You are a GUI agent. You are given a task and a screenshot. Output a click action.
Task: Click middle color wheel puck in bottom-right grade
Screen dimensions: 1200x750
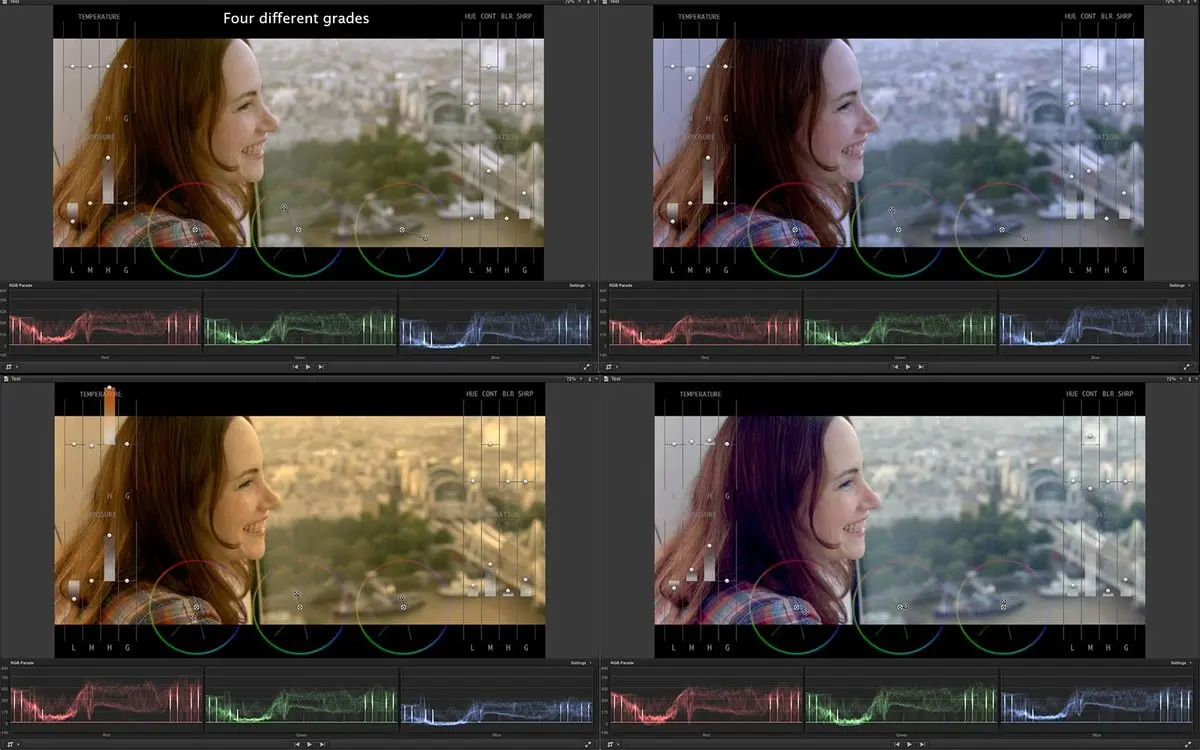click(x=901, y=606)
